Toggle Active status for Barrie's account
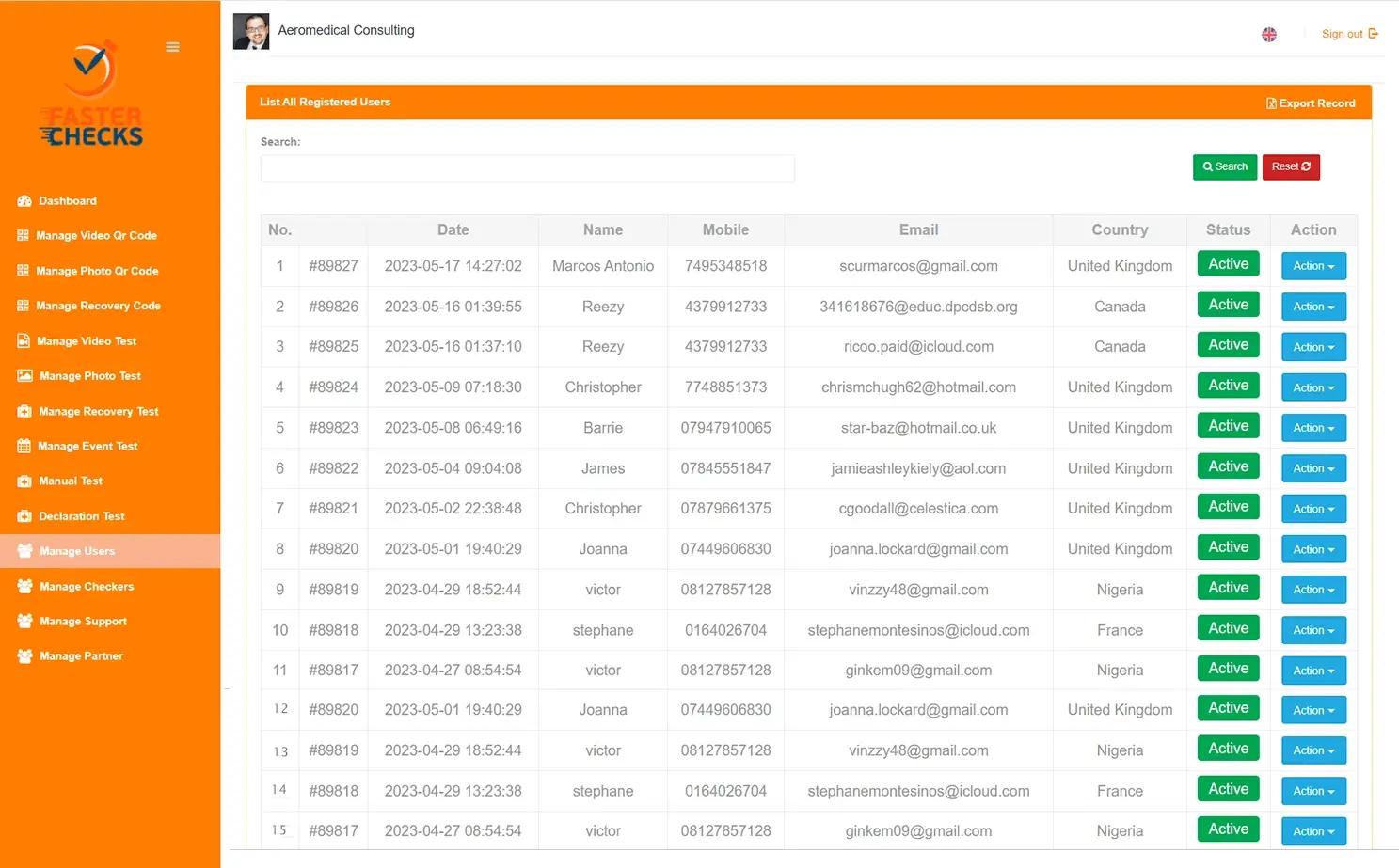Image resolution: width=1399 pixels, height=868 pixels. [x=1227, y=425]
